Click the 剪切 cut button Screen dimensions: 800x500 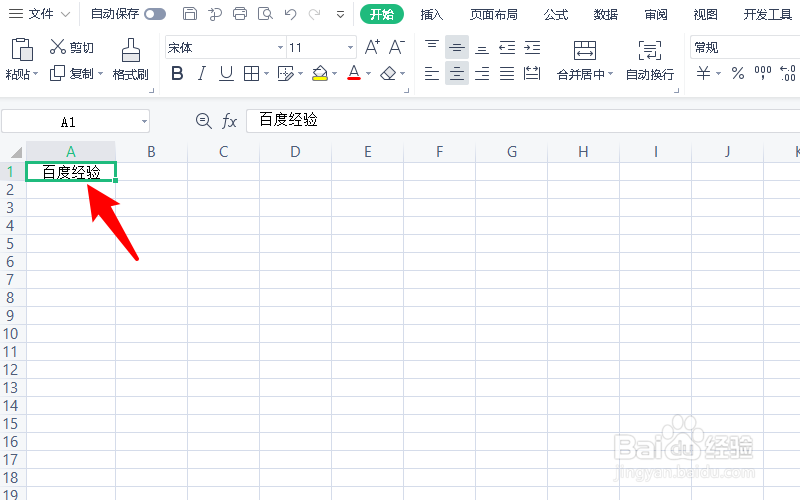pos(71,47)
